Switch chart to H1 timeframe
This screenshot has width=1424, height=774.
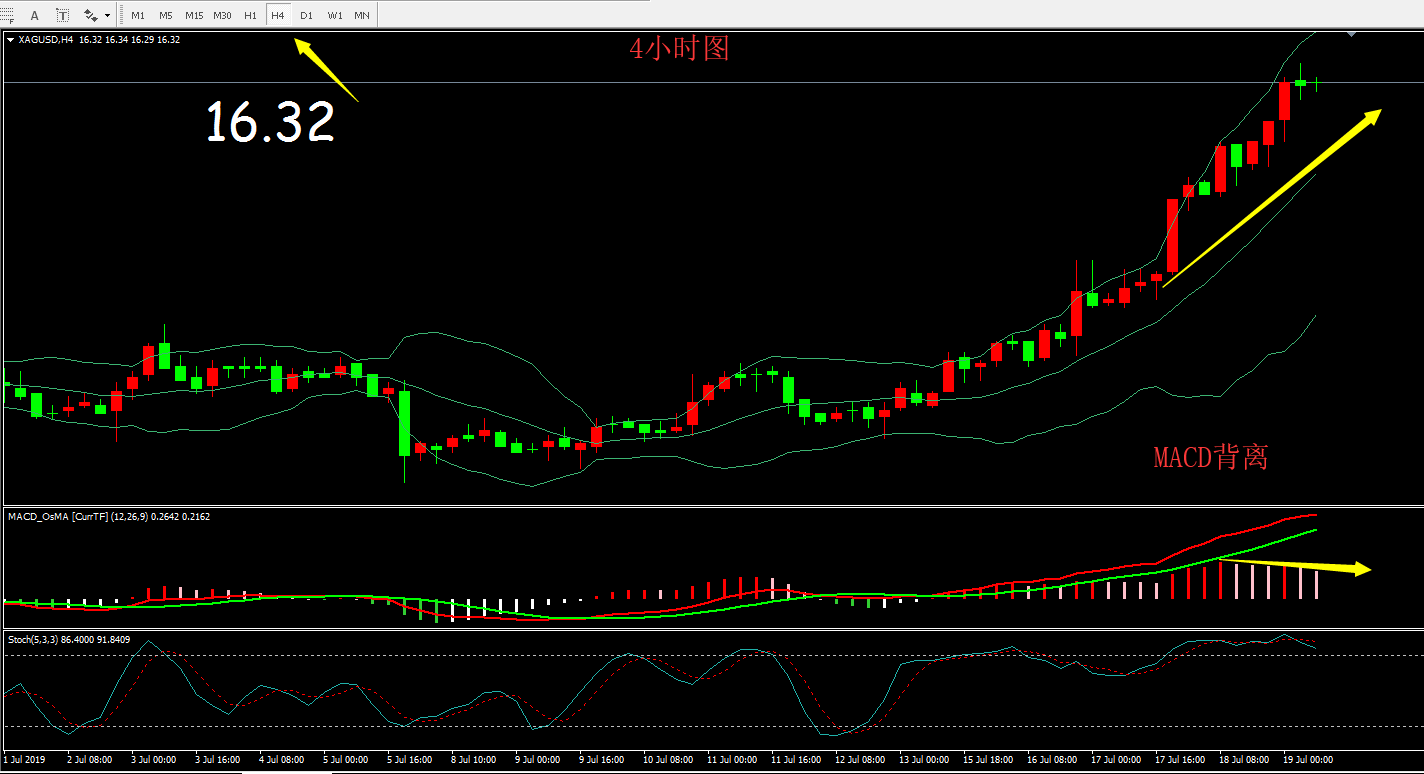point(250,15)
